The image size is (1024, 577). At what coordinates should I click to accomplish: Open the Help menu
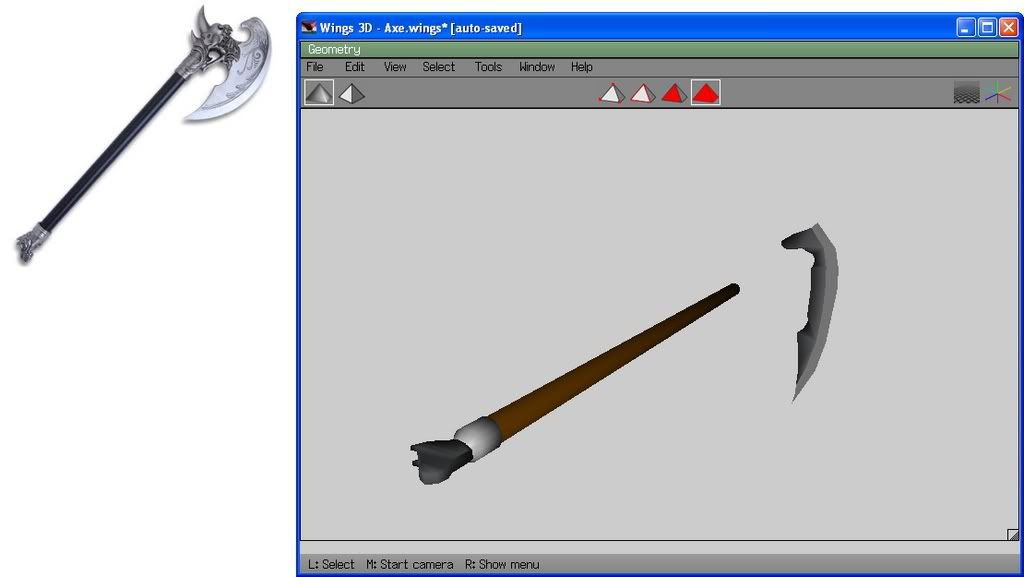pos(582,67)
